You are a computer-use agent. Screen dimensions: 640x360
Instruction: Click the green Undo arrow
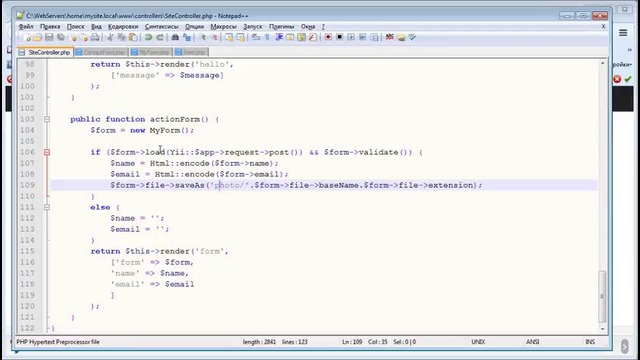pyautogui.click(x=149, y=38)
